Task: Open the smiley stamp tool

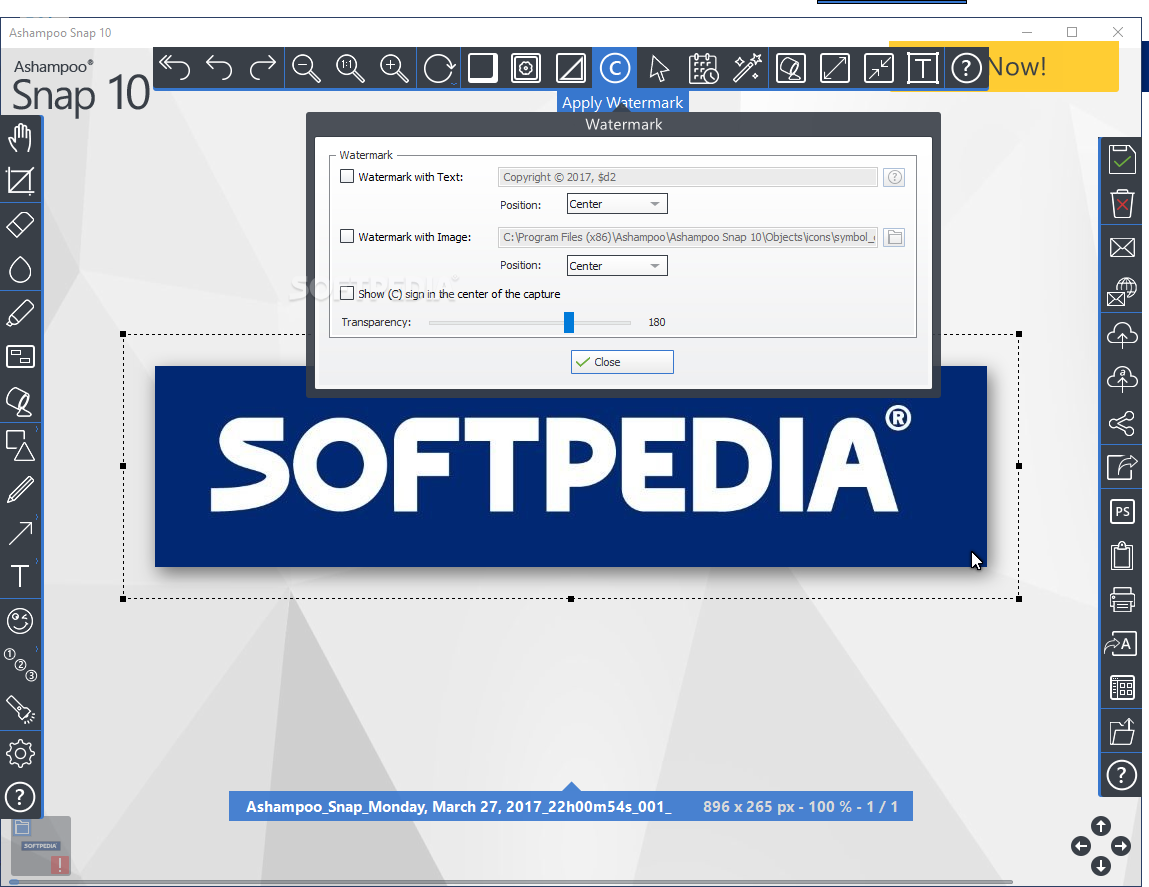Action: click(20, 621)
